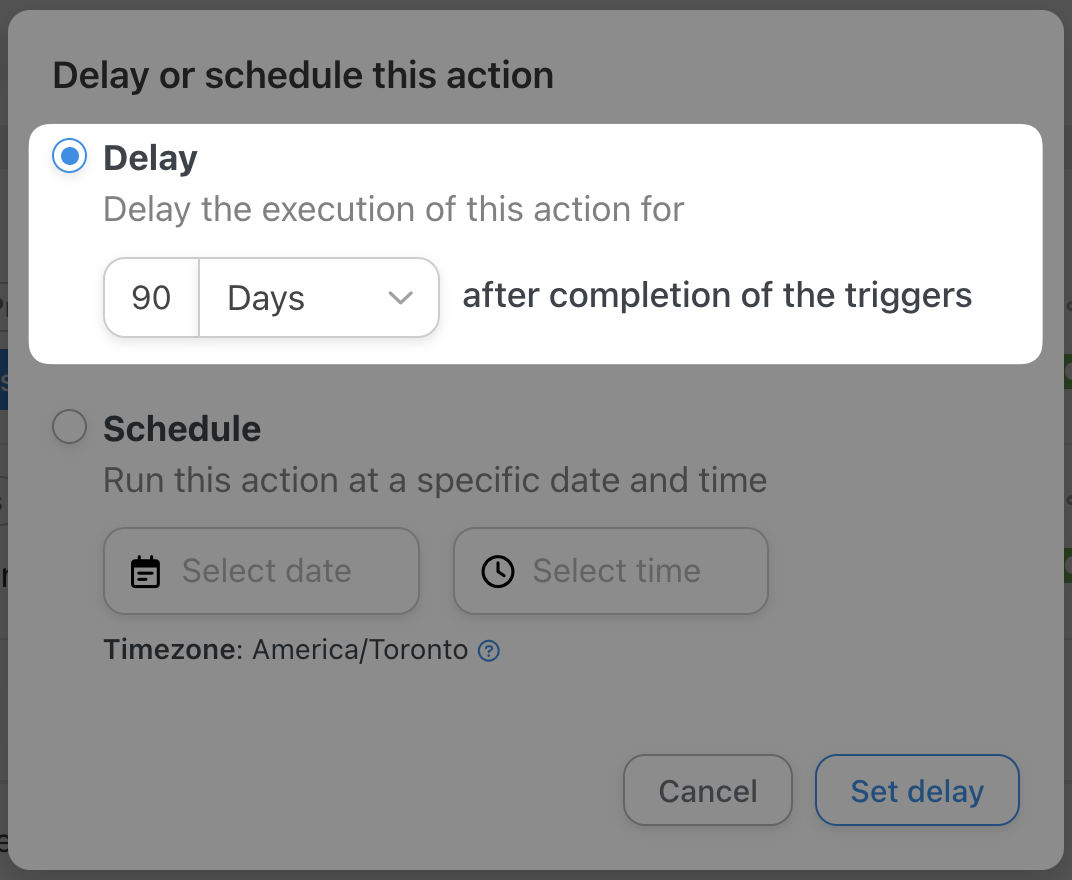Expand the chevron arrow beside Days
Image resolution: width=1072 pixels, height=880 pixels.
coord(400,298)
